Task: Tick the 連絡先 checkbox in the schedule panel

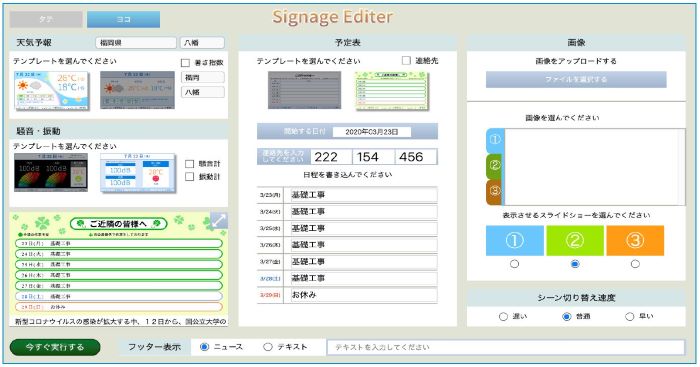Action: [x=406, y=60]
